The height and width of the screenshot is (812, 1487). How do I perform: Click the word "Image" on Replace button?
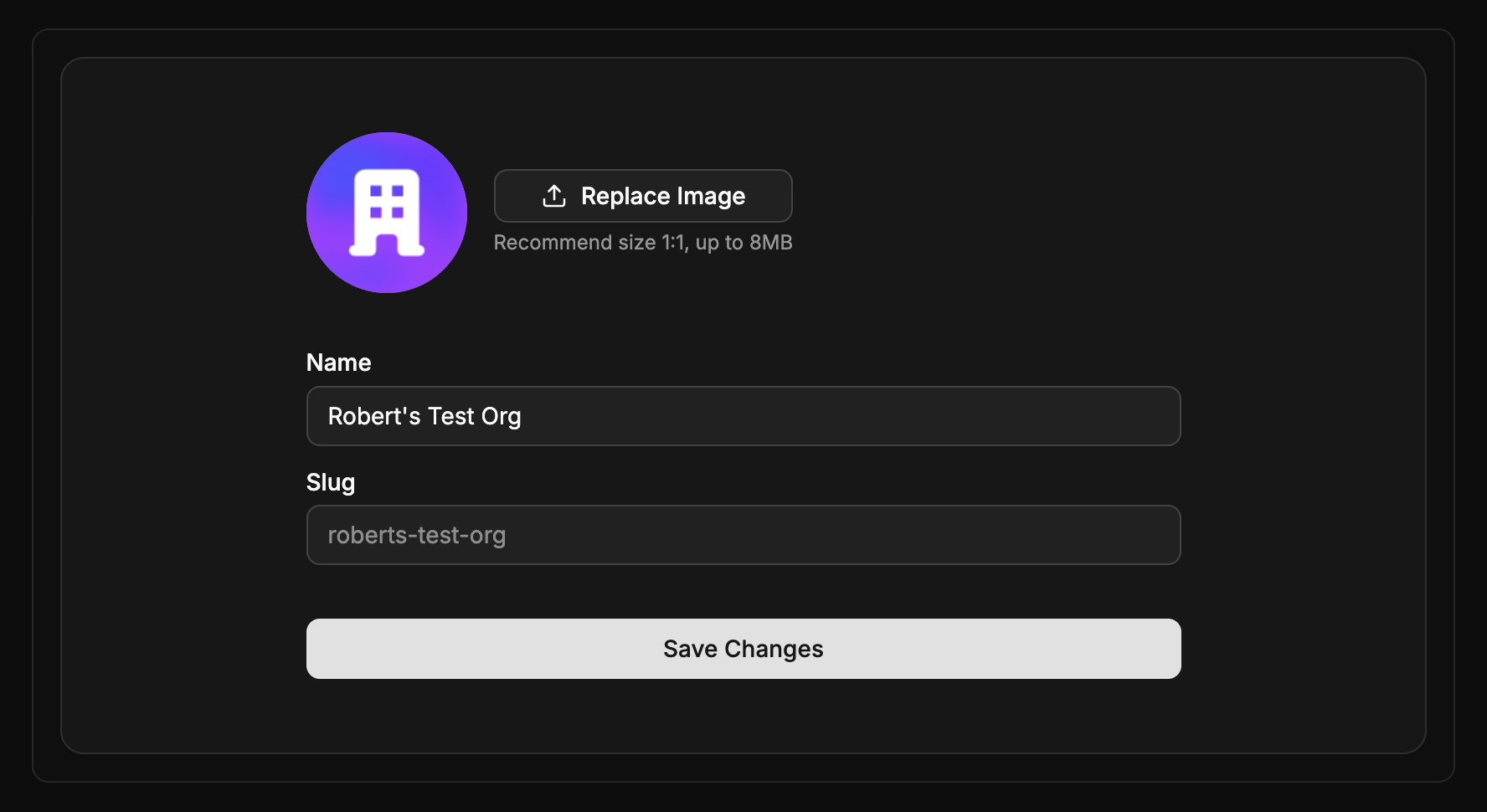pyautogui.click(x=711, y=196)
